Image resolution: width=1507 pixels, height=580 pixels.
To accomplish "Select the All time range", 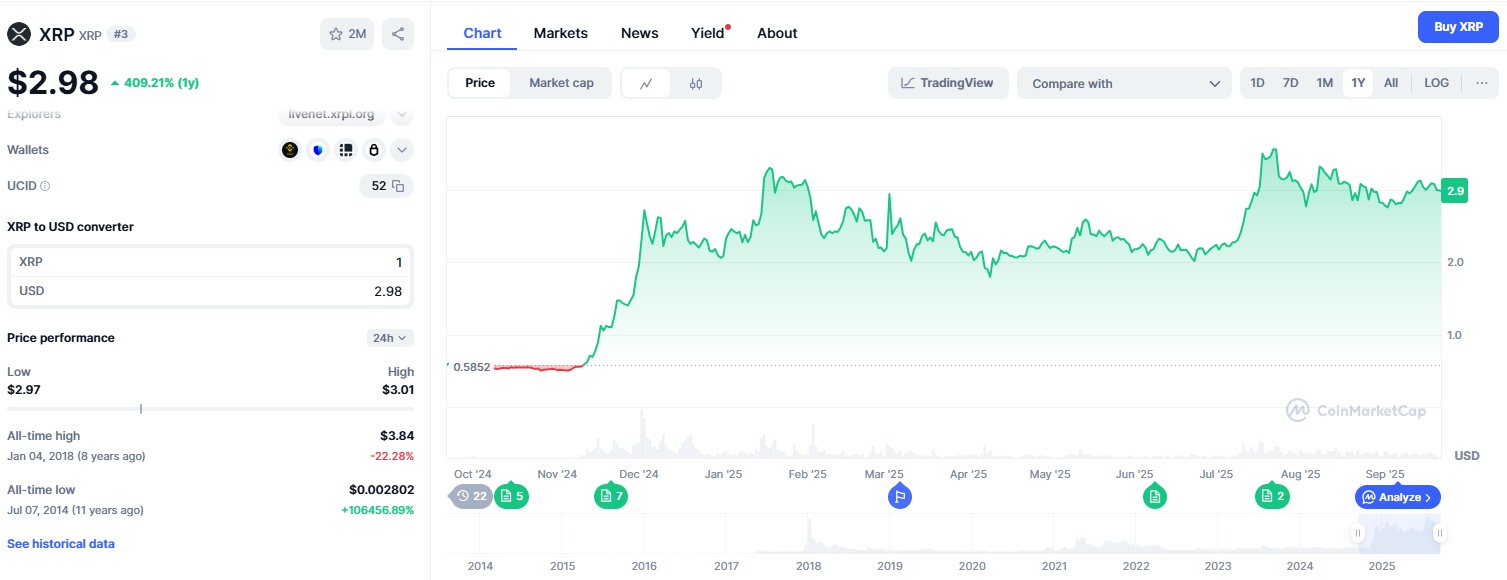I will [x=1391, y=83].
